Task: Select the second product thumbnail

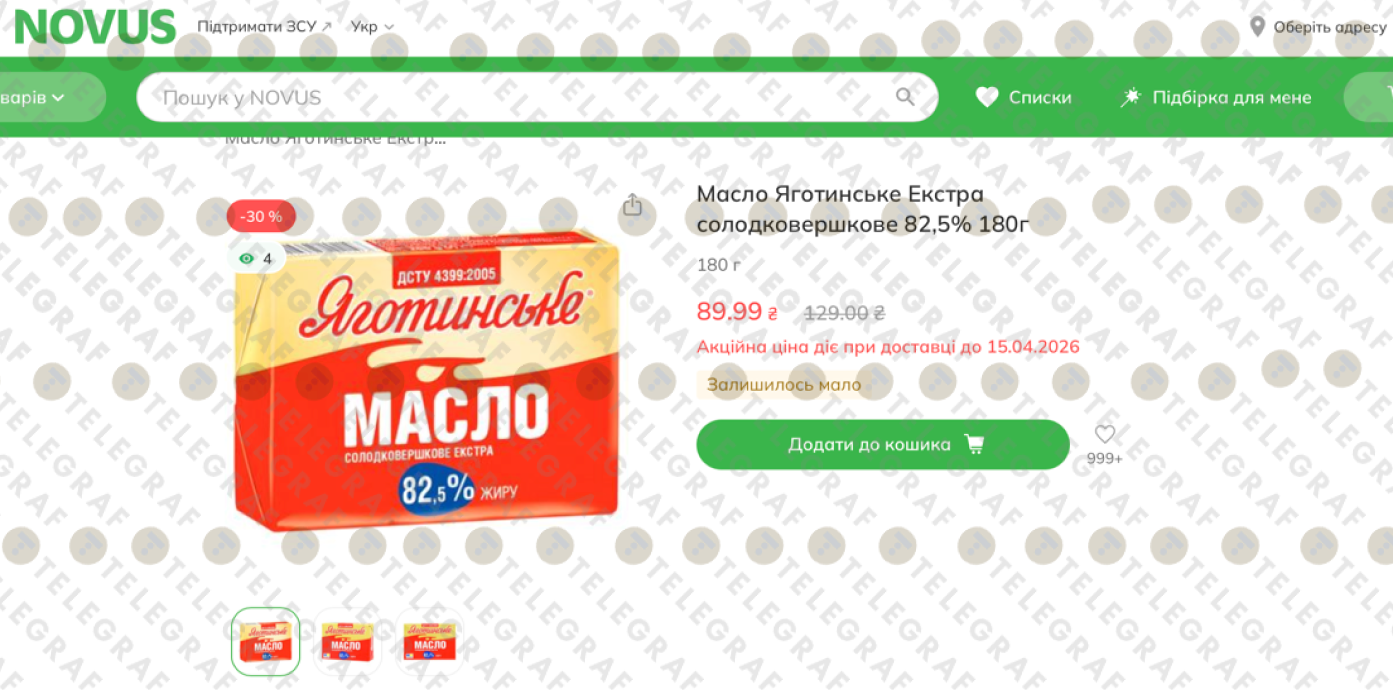Action: coord(347,641)
